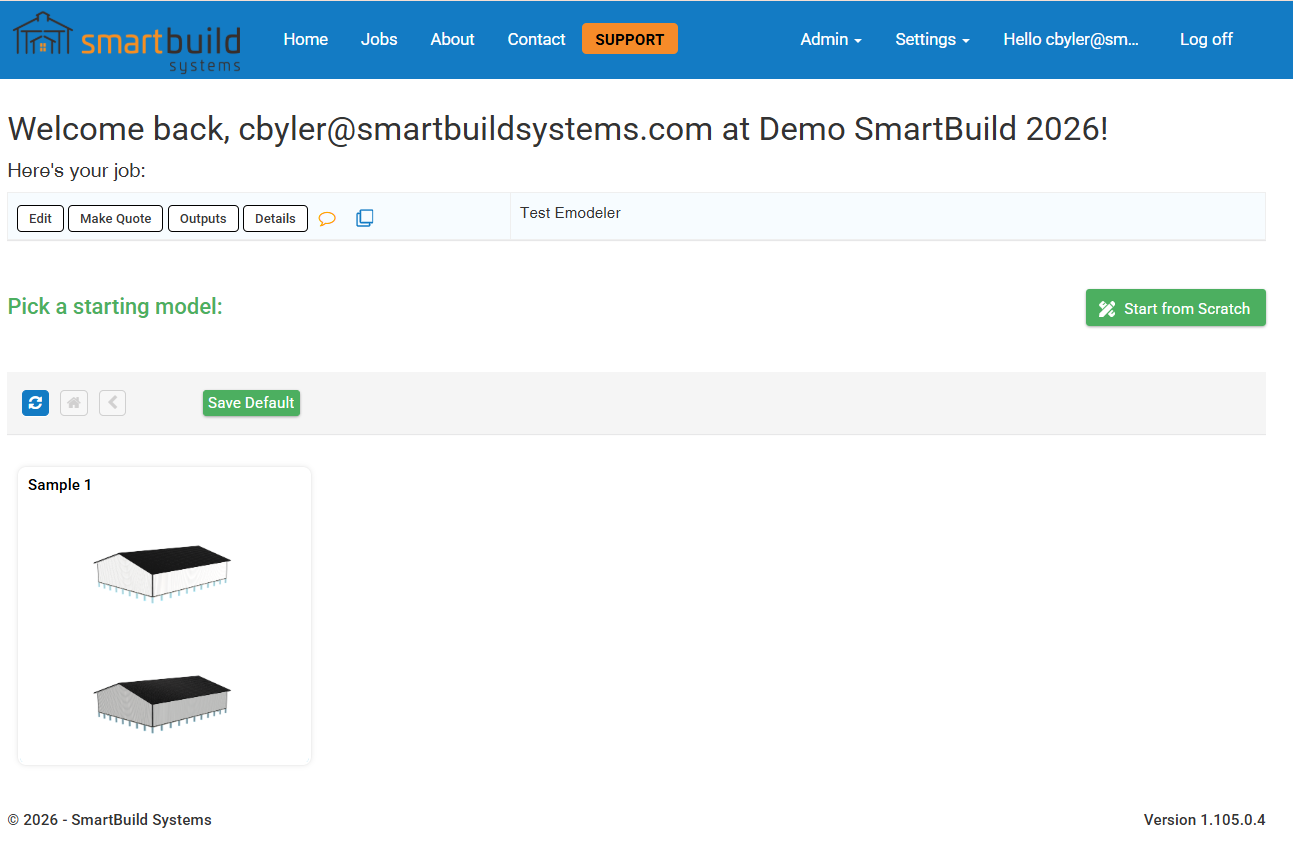
Task: Click the © 2026 - SmartBuild Systems footer
Action: point(110,820)
